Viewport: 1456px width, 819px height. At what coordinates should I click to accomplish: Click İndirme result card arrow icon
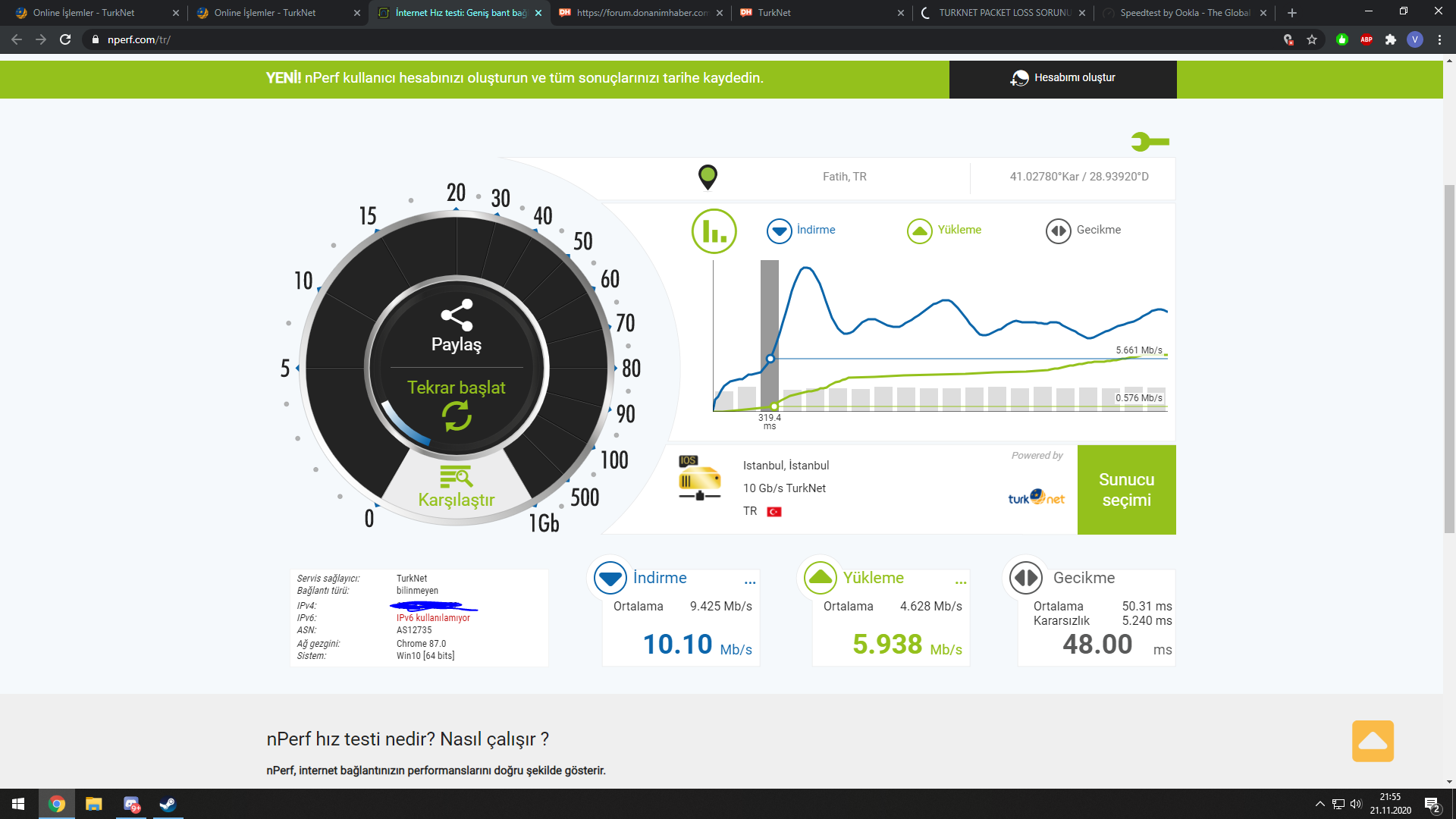point(610,578)
